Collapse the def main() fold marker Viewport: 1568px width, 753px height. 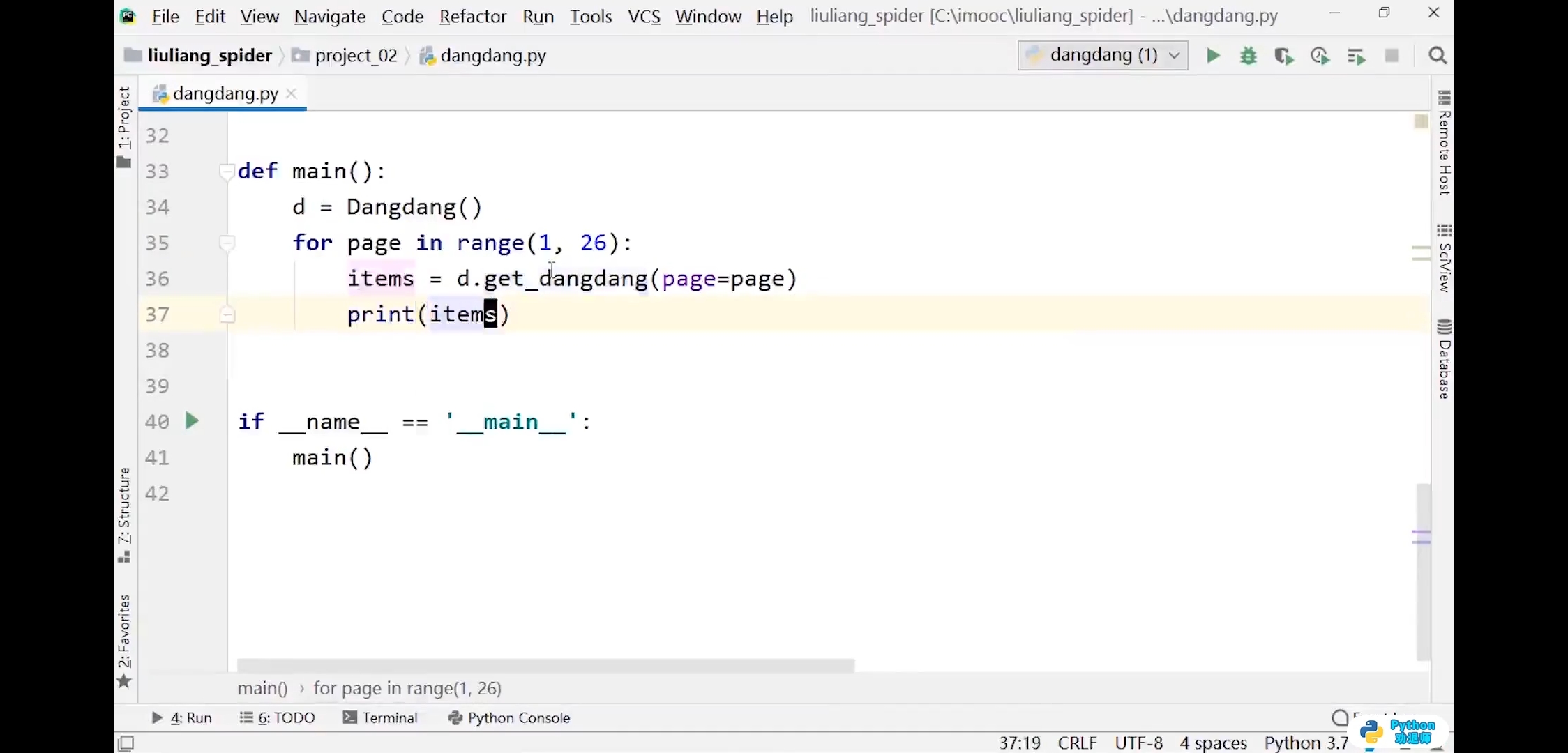click(x=227, y=171)
